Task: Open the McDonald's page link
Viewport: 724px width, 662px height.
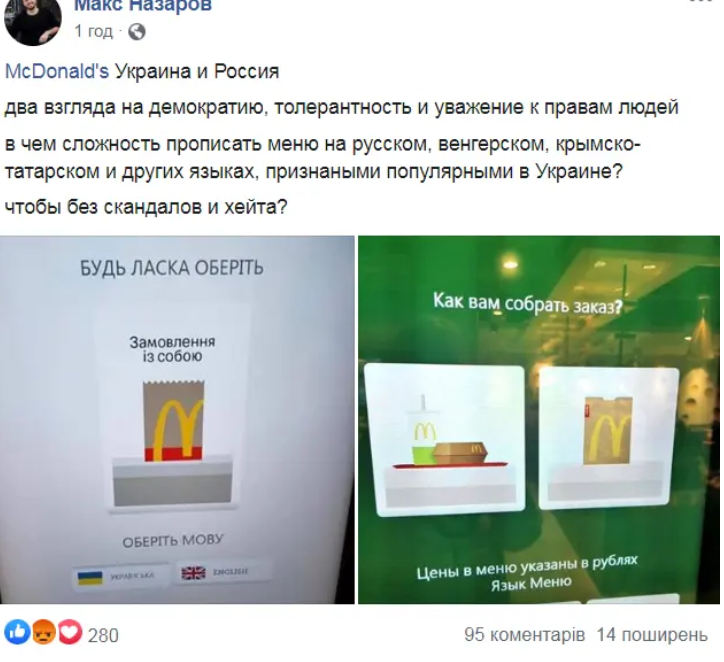Action: tap(57, 72)
